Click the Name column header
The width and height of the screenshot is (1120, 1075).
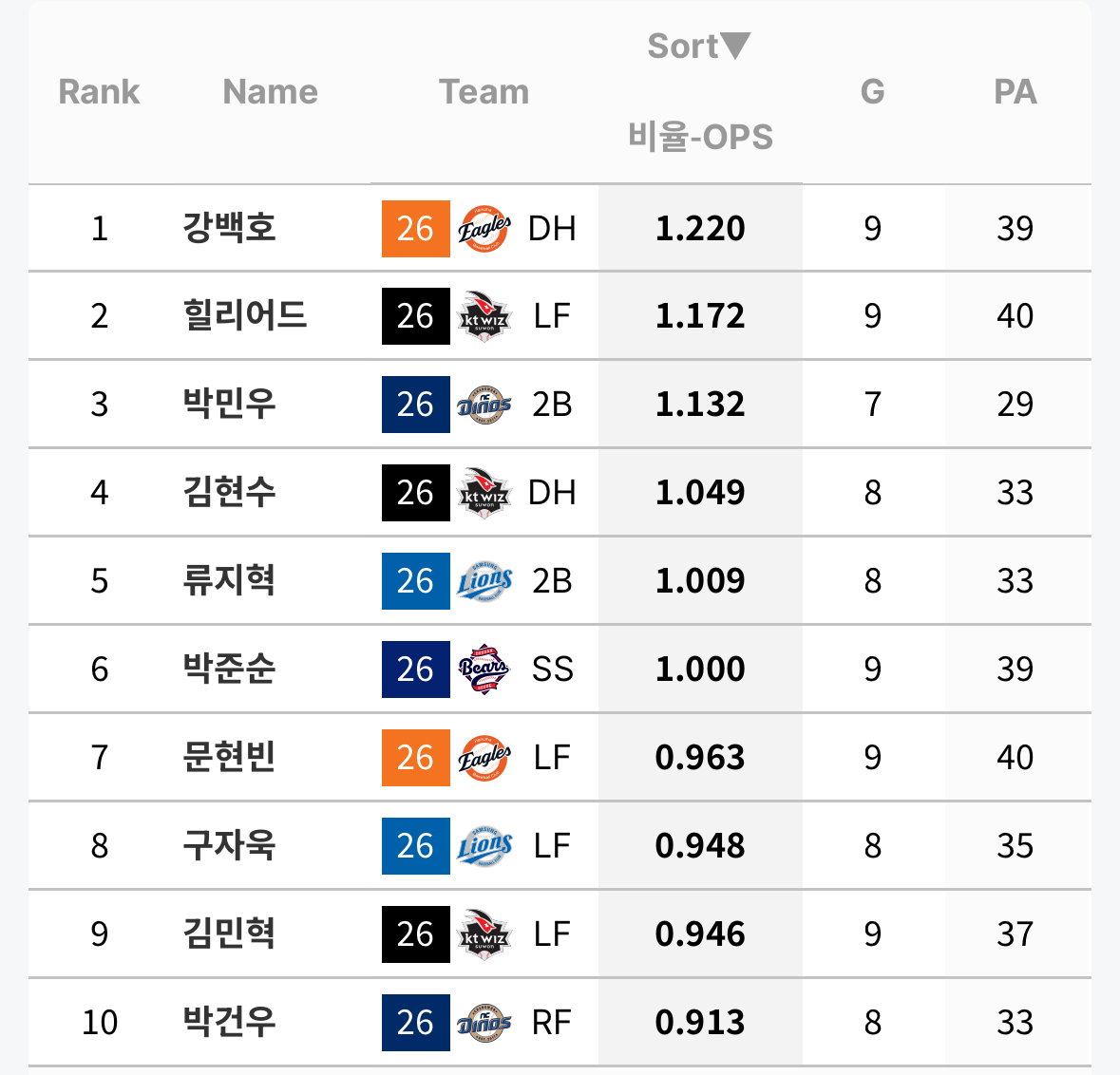click(x=270, y=91)
